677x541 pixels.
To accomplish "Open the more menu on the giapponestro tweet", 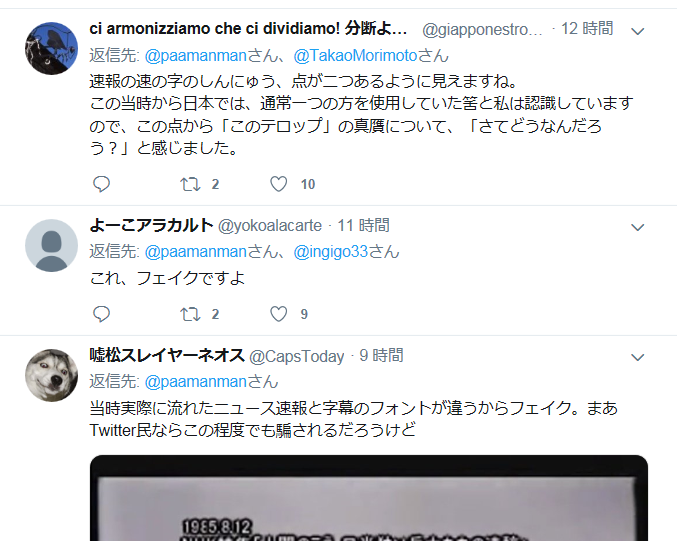I will (637, 31).
